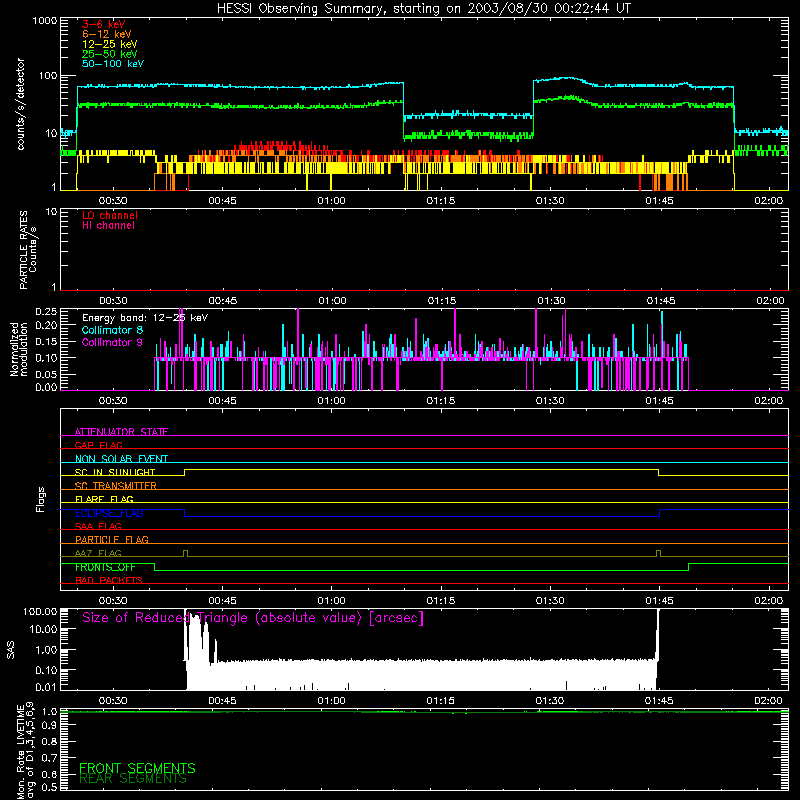Click the 01:00 time label under the particle rates panel

pyautogui.click(x=332, y=301)
